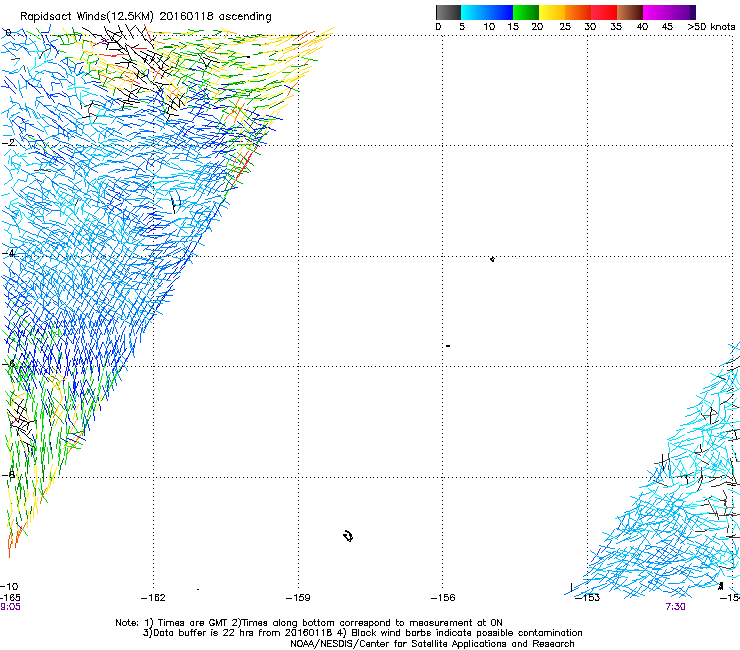Viewport: 740px width, 650px height.
Task: Select the gray 0-5 knots legend swatch
Action: click(448, 12)
